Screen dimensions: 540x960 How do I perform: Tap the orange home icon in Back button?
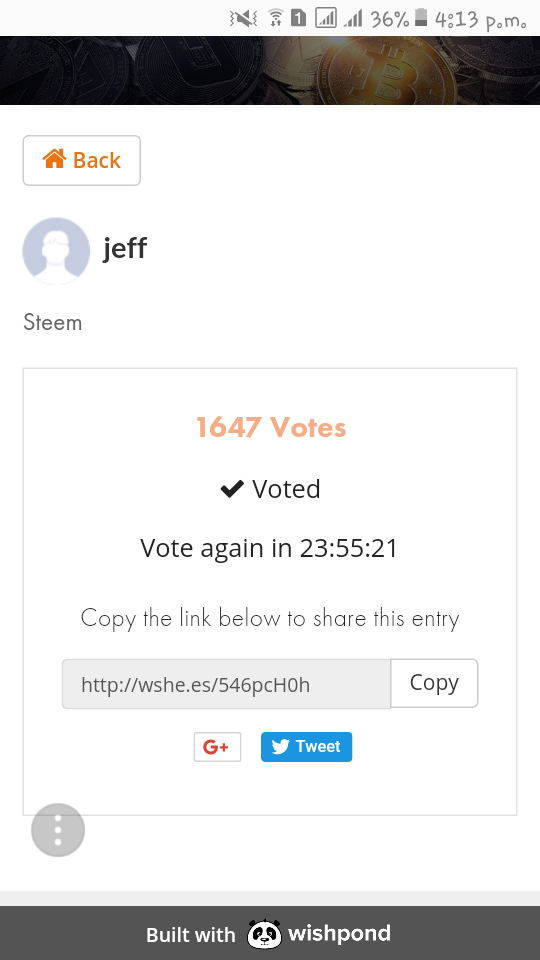[x=54, y=159]
